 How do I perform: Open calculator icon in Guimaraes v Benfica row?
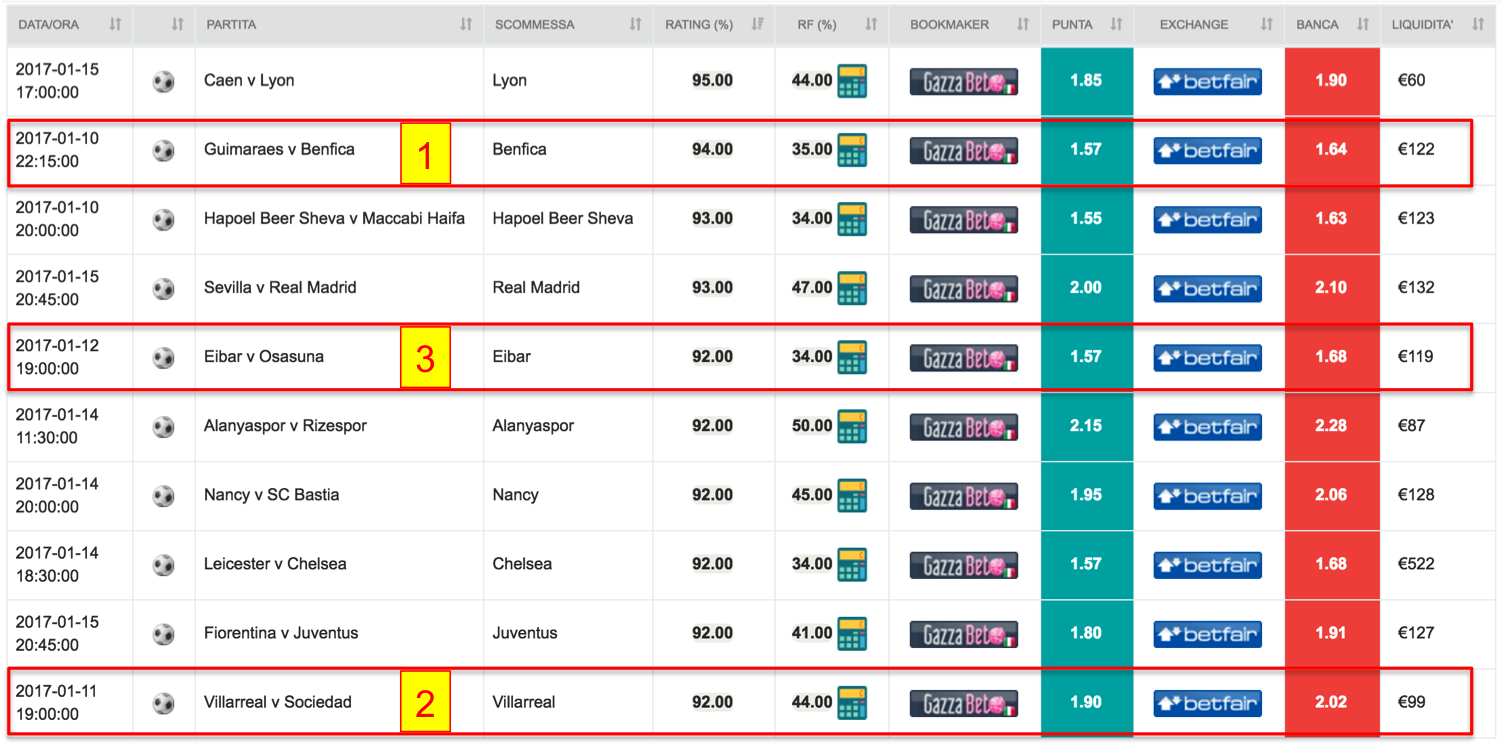click(x=852, y=150)
